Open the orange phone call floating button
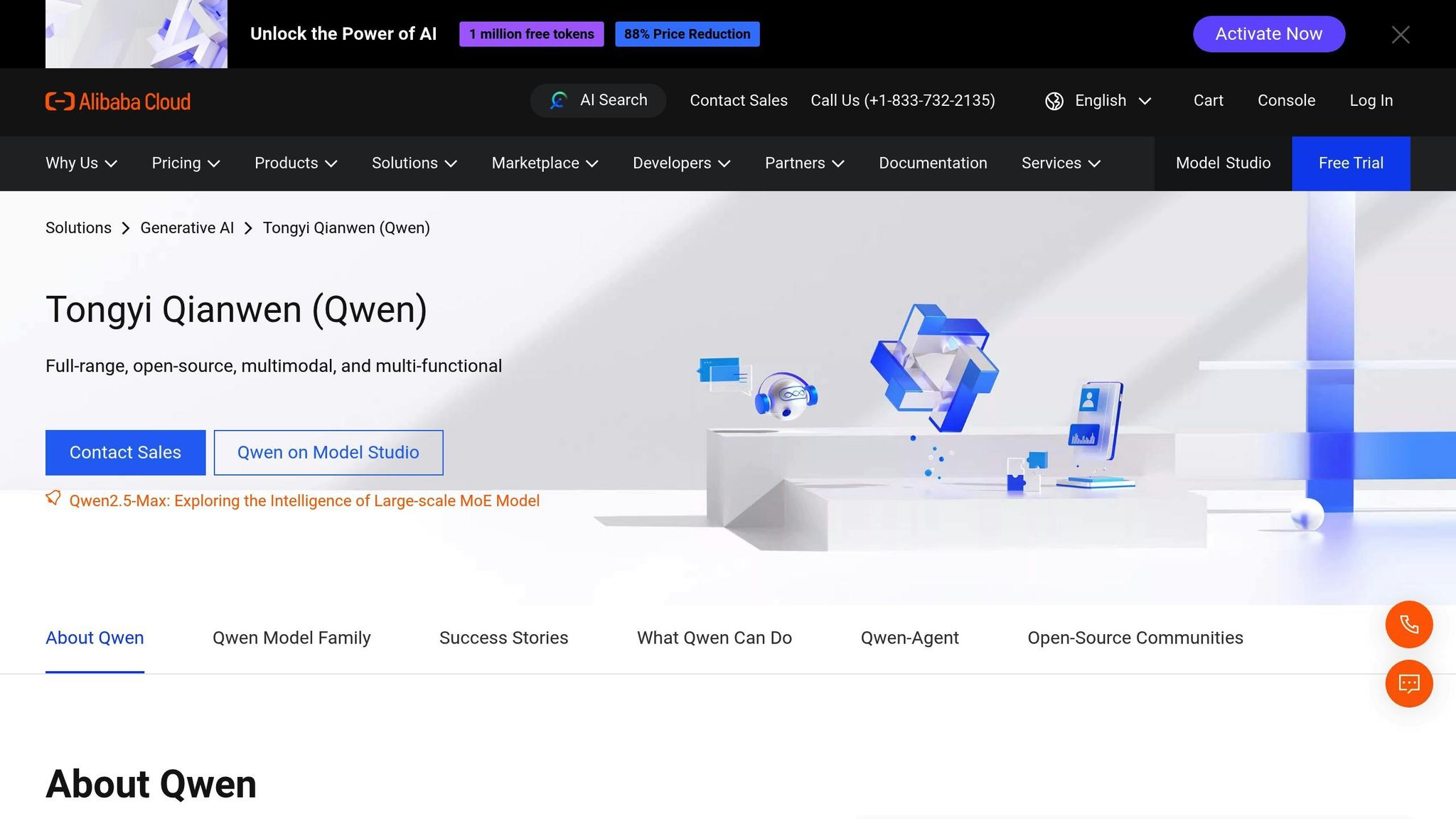The image size is (1456, 819). pyautogui.click(x=1409, y=624)
